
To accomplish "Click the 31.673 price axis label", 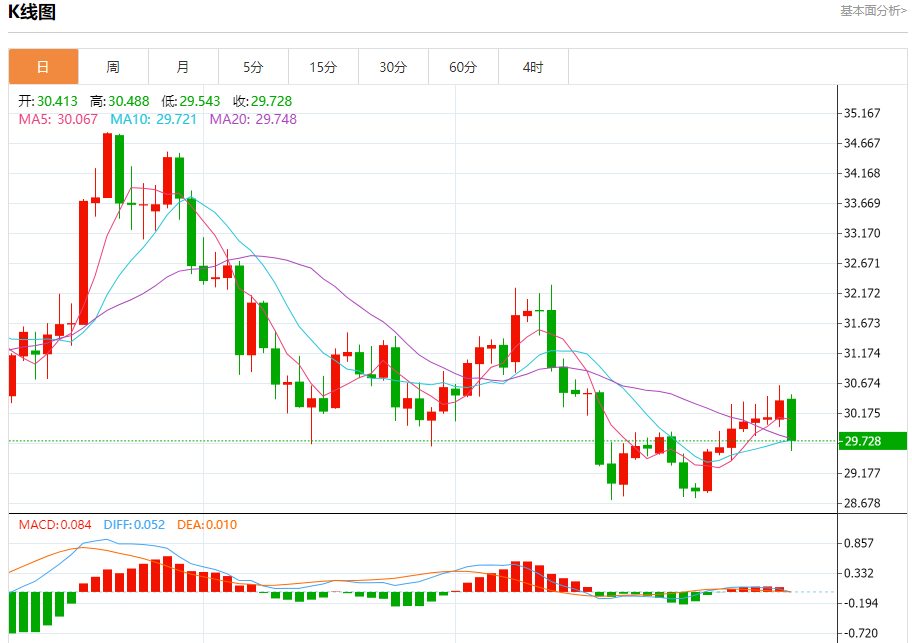I will 862,323.
